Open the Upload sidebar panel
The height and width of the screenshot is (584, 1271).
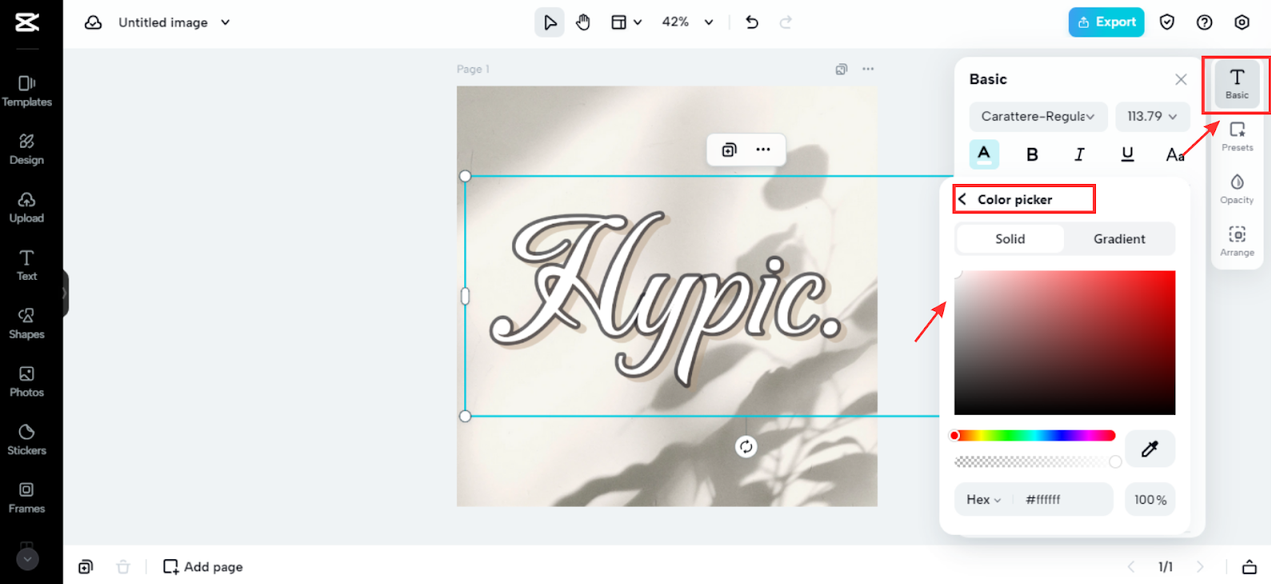[27, 207]
